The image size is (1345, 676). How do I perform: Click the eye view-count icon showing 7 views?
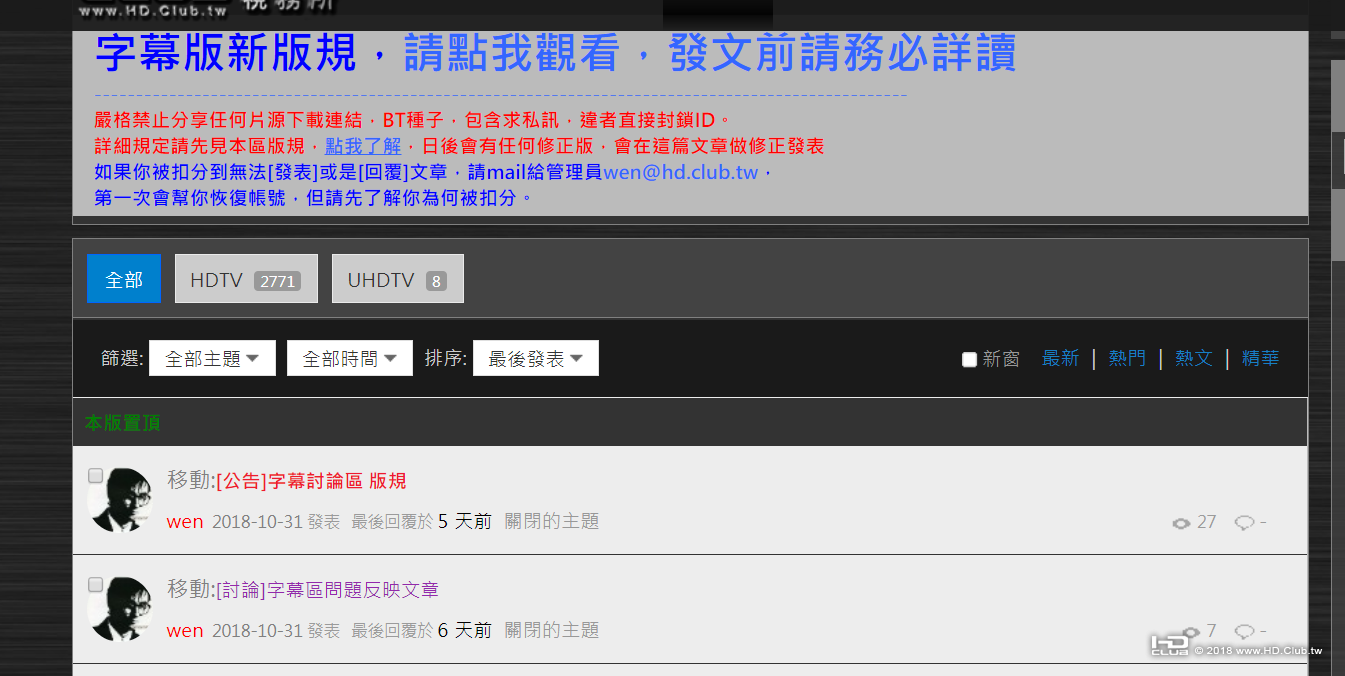[x=1190, y=630]
